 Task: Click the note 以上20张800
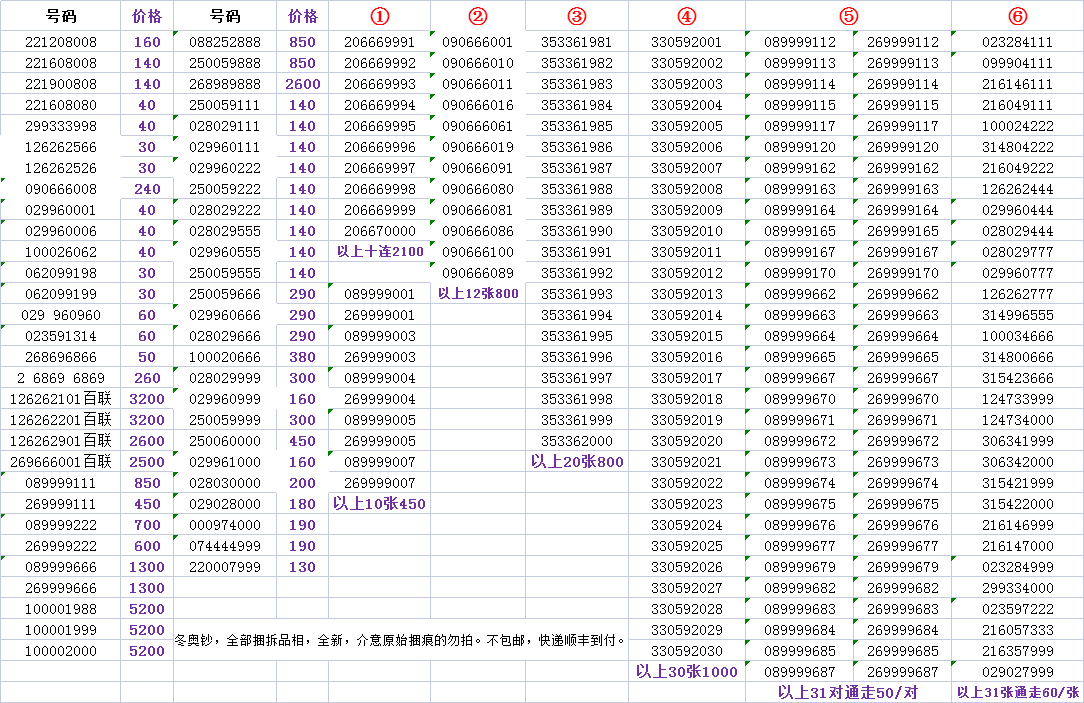577,462
